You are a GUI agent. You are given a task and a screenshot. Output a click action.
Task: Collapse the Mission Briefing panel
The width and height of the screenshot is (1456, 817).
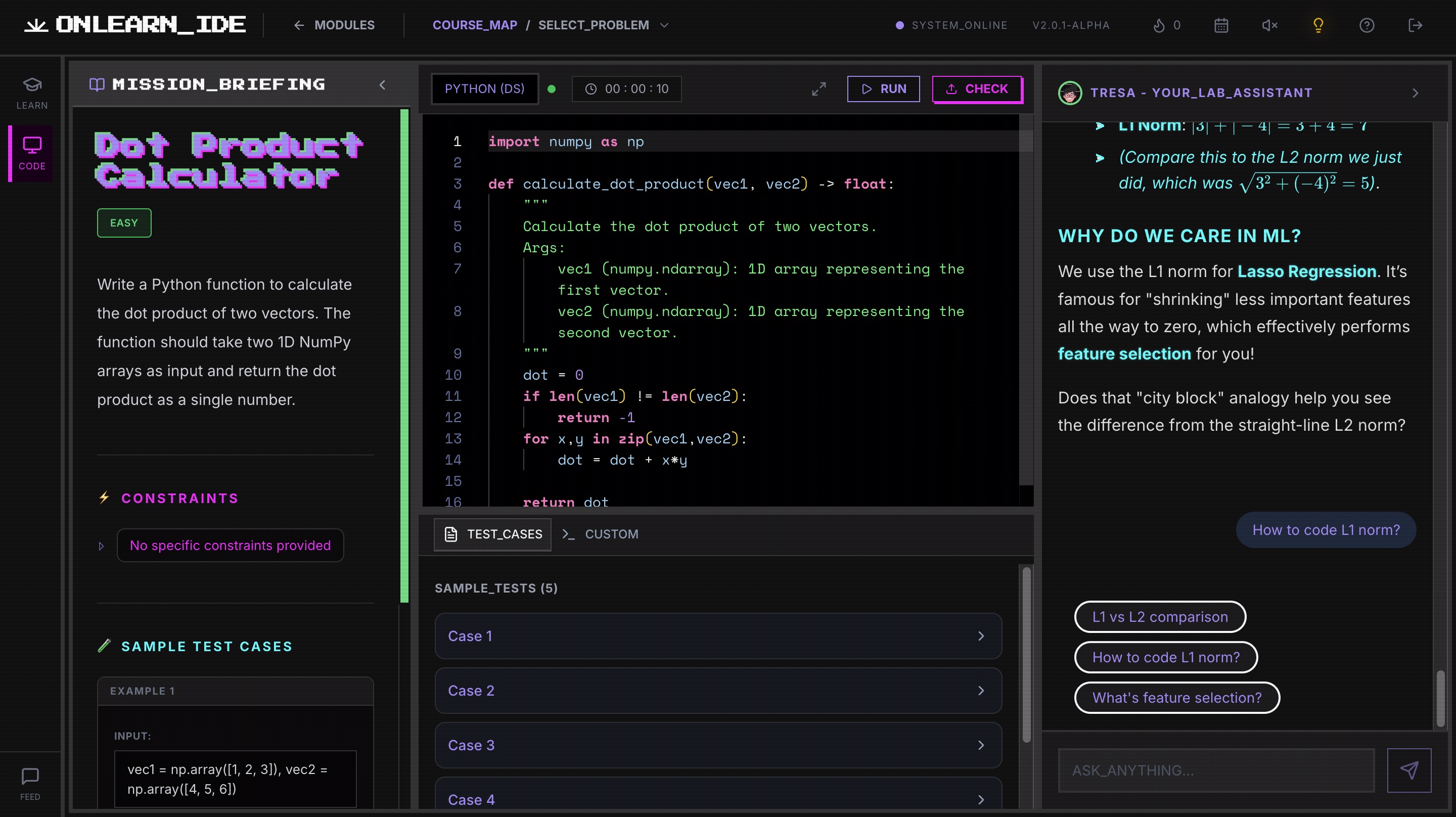point(383,85)
